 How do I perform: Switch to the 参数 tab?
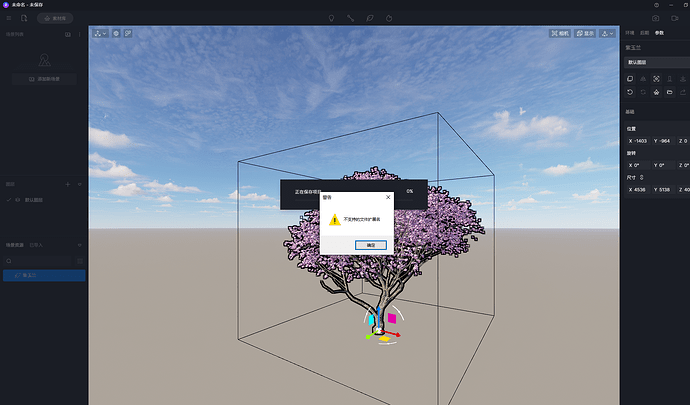pyautogui.click(x=659, y=33)
